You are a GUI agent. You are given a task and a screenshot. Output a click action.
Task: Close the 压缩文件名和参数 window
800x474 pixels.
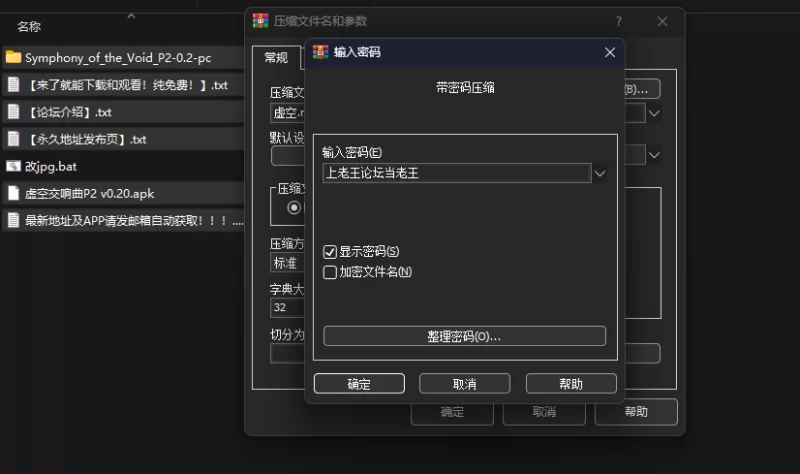pos(662,21)
